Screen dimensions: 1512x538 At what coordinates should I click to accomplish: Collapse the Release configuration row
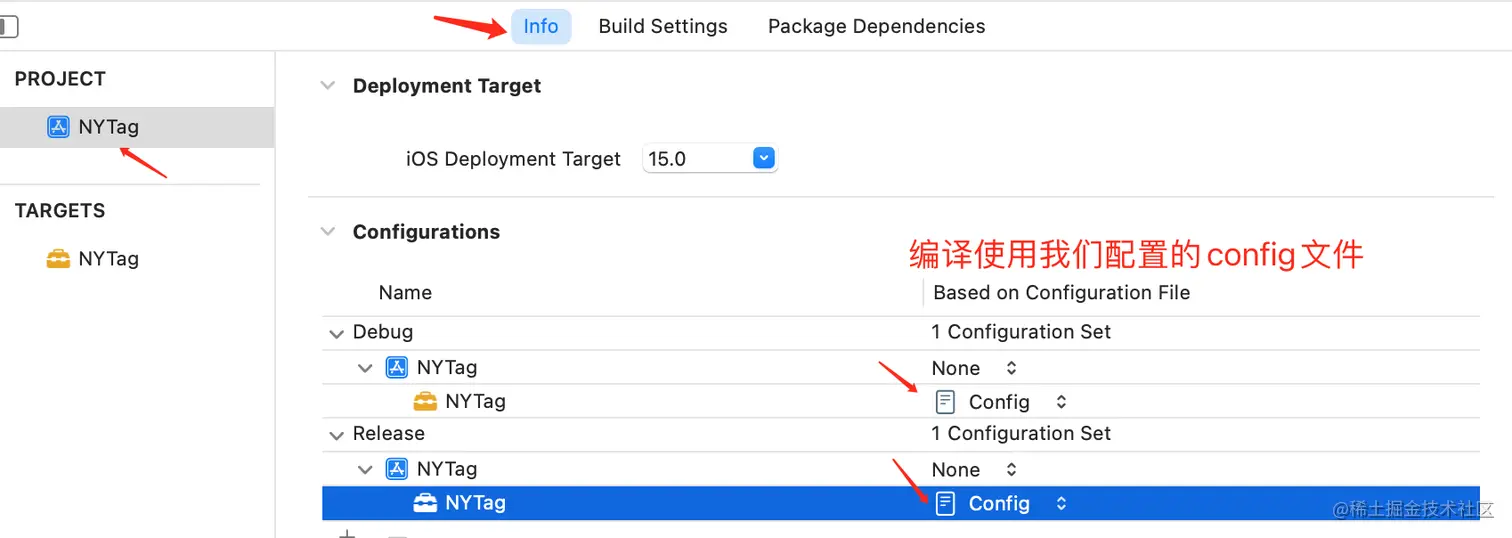(x=335, y=435)
